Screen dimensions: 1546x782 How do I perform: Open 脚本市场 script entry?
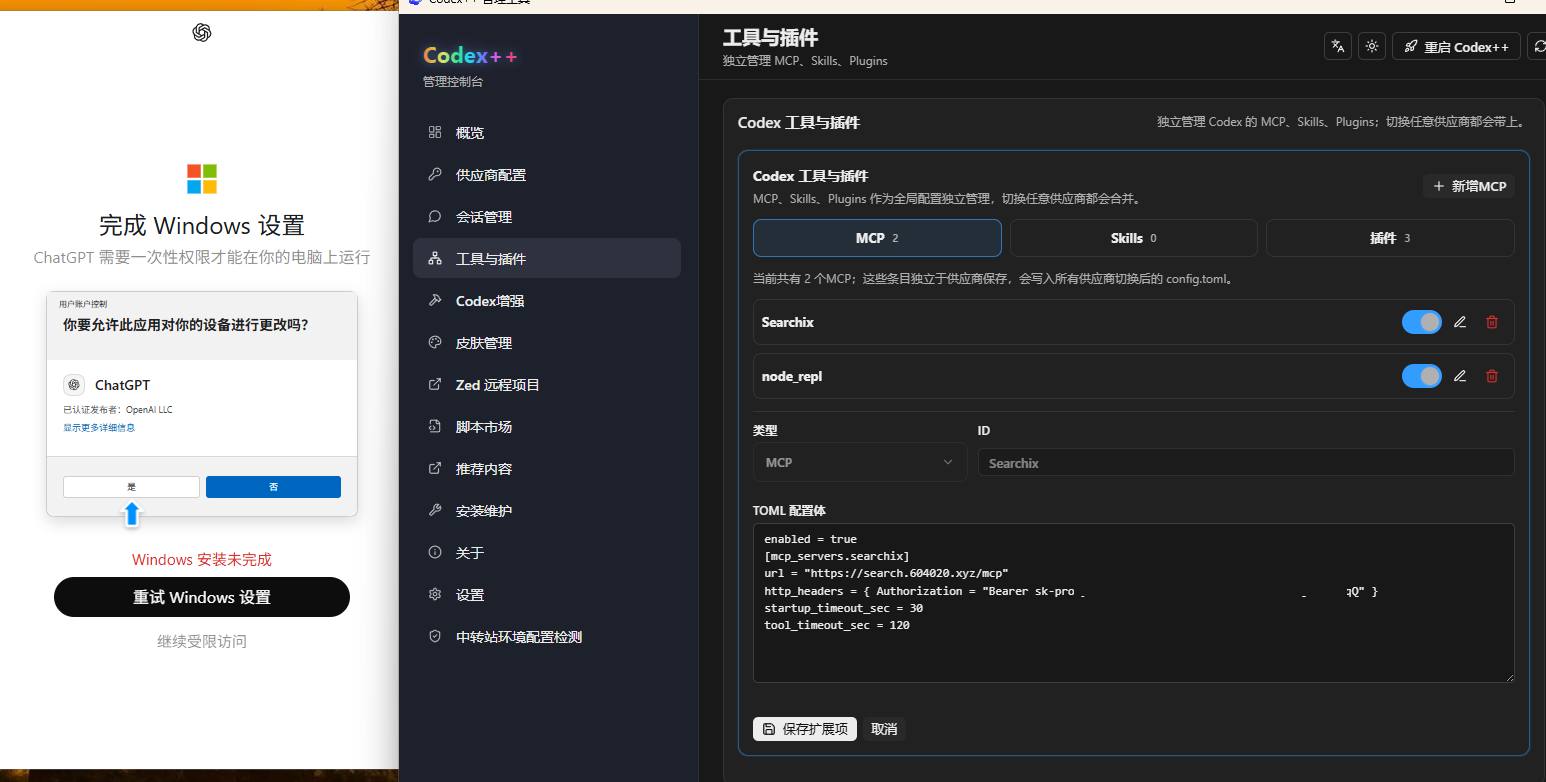(x=546, y=427)
